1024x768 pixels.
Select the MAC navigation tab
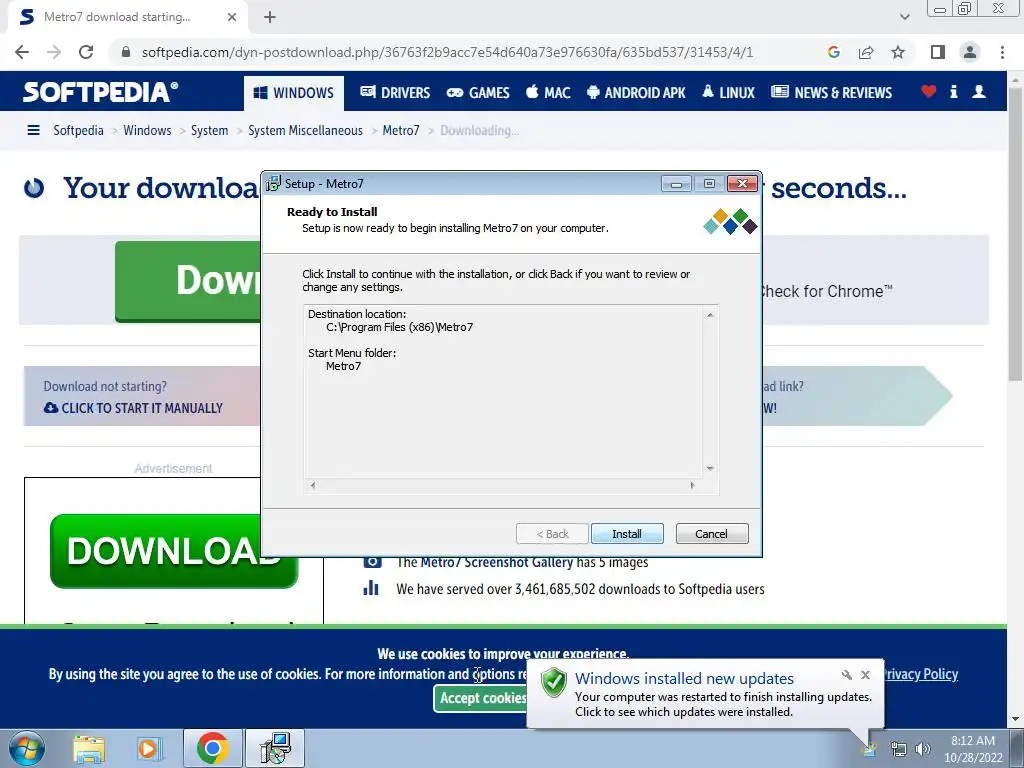[548, 93]
